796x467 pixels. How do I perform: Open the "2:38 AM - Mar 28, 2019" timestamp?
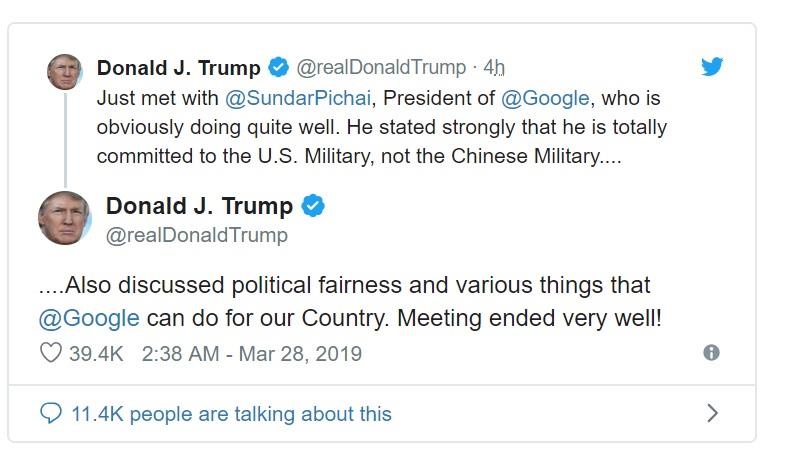click(x=252, y=354)
